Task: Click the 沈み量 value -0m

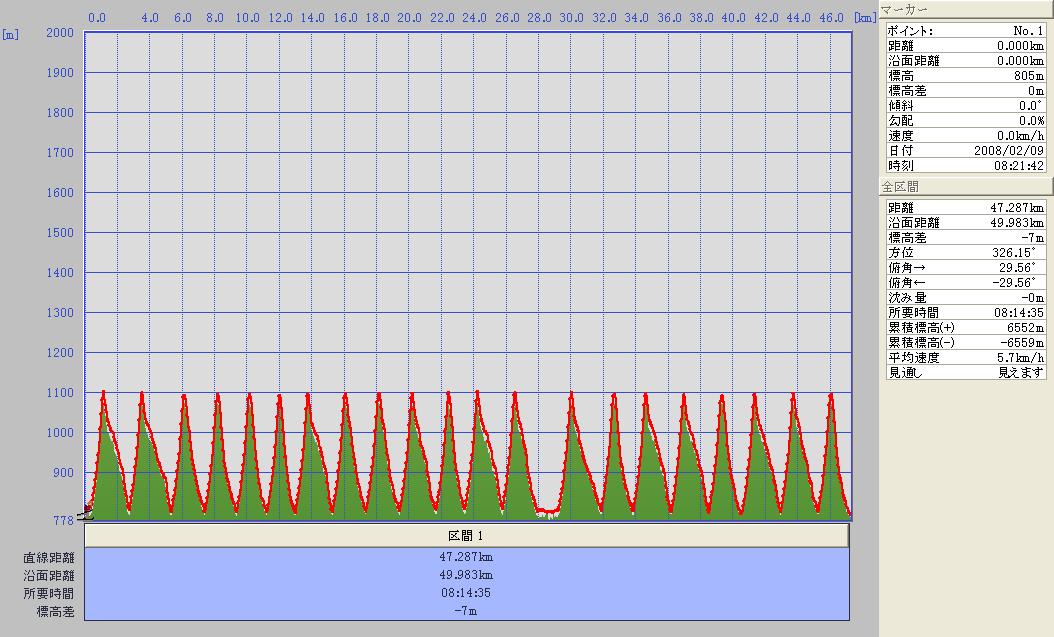Action: [x=1032, y=298]
